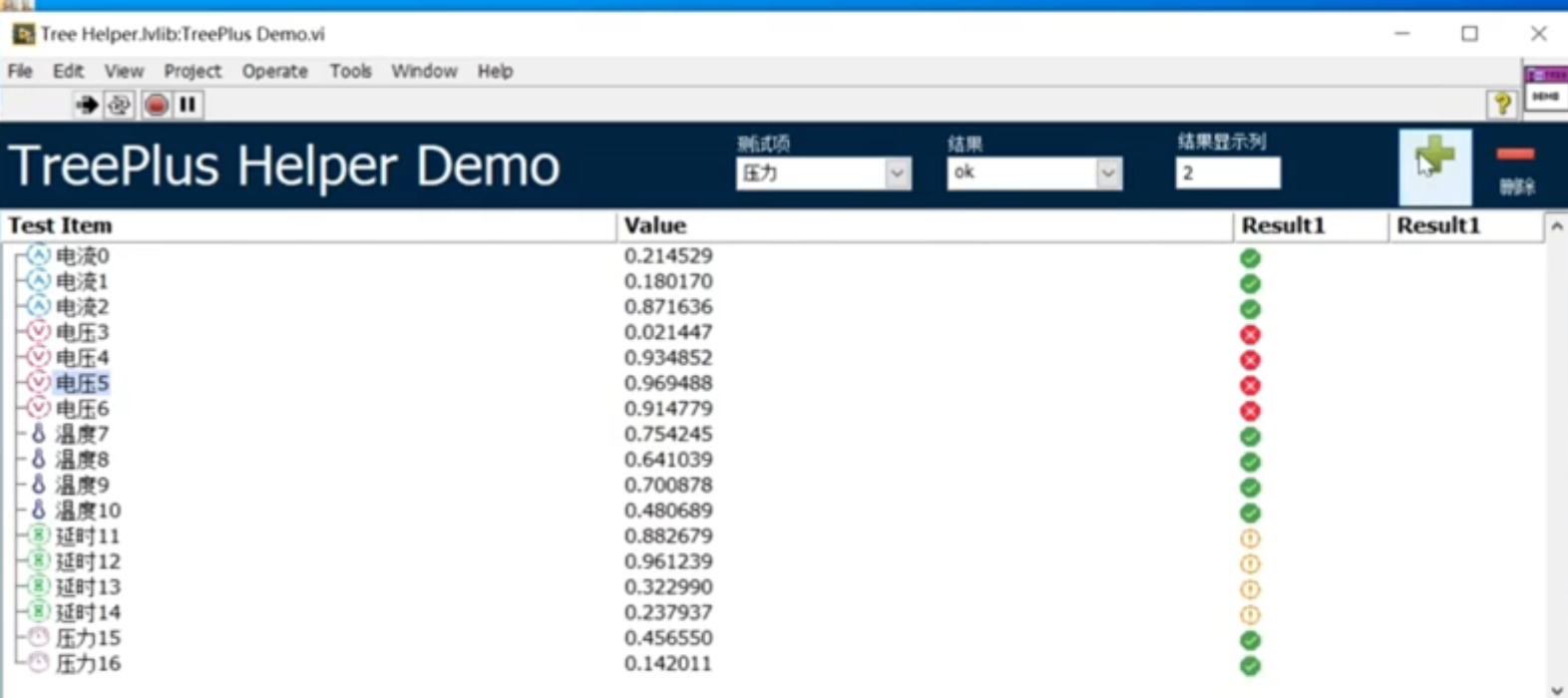Click the warning result icon for 延时11
The width and height of the screenshot is (1568, 698).
pyautogui.click(x=1250, y=538)
